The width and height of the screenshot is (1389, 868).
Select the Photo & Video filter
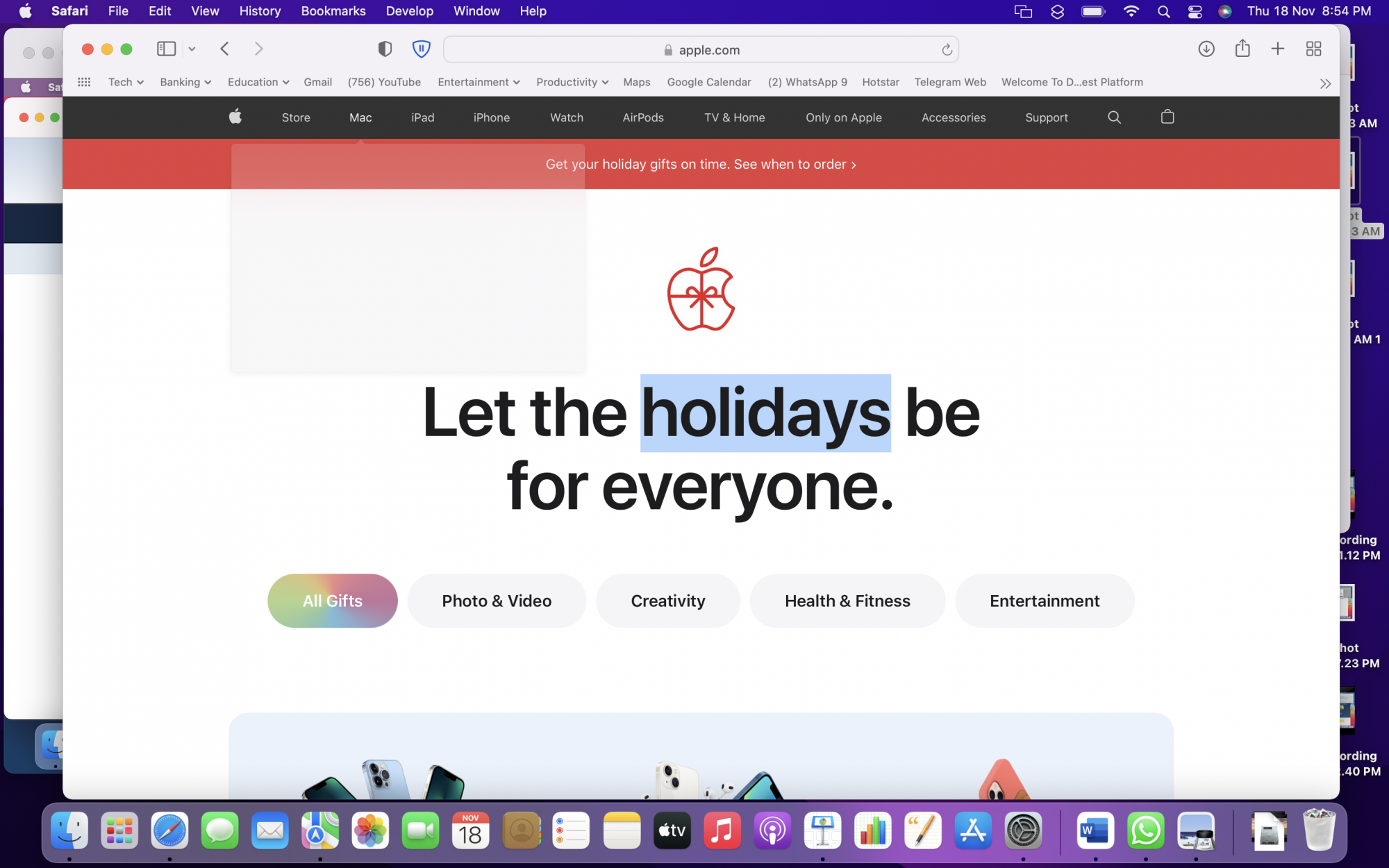click(497, 601)
